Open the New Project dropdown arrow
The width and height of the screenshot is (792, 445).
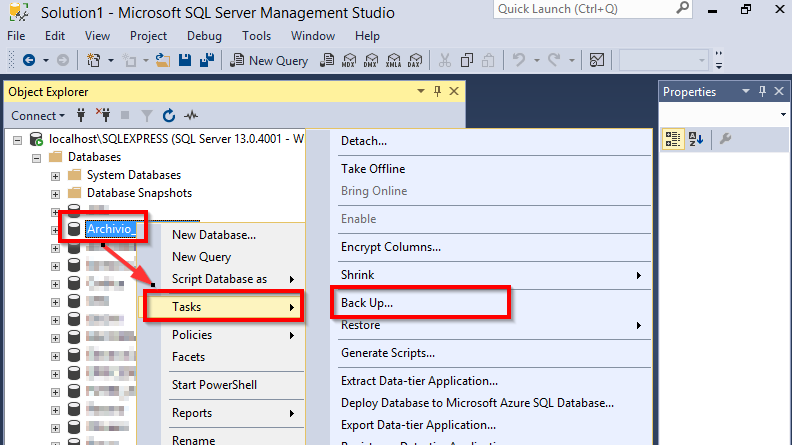point(111,61)
